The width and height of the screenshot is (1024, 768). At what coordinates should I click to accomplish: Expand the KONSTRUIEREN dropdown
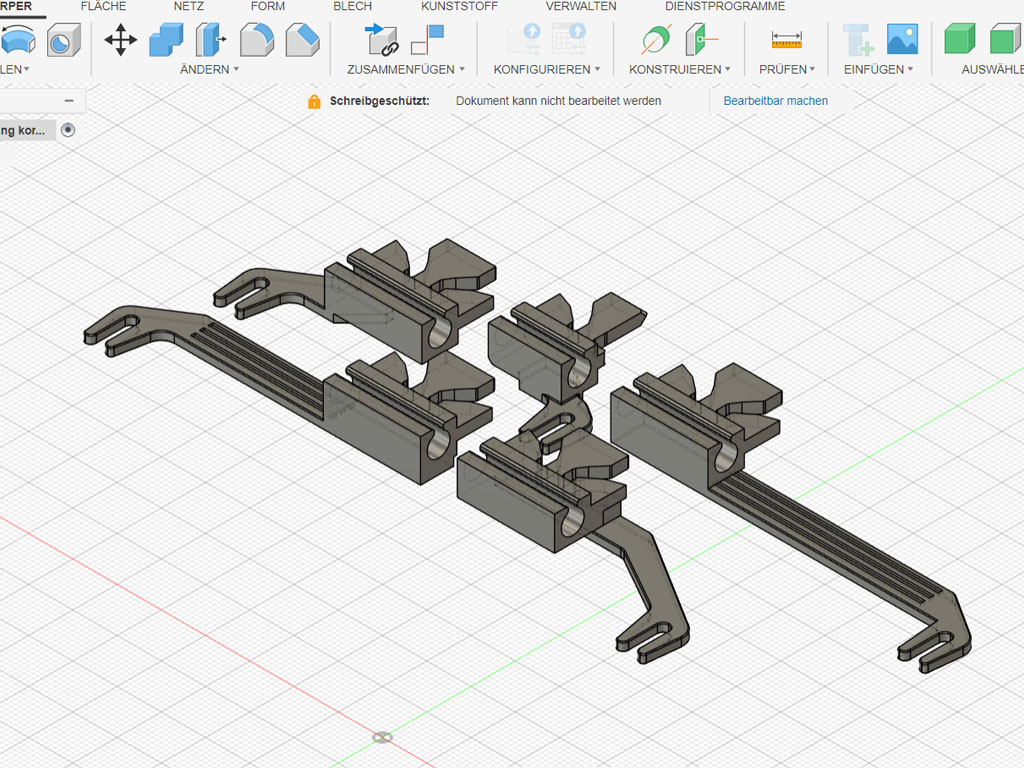click(680, 70)
